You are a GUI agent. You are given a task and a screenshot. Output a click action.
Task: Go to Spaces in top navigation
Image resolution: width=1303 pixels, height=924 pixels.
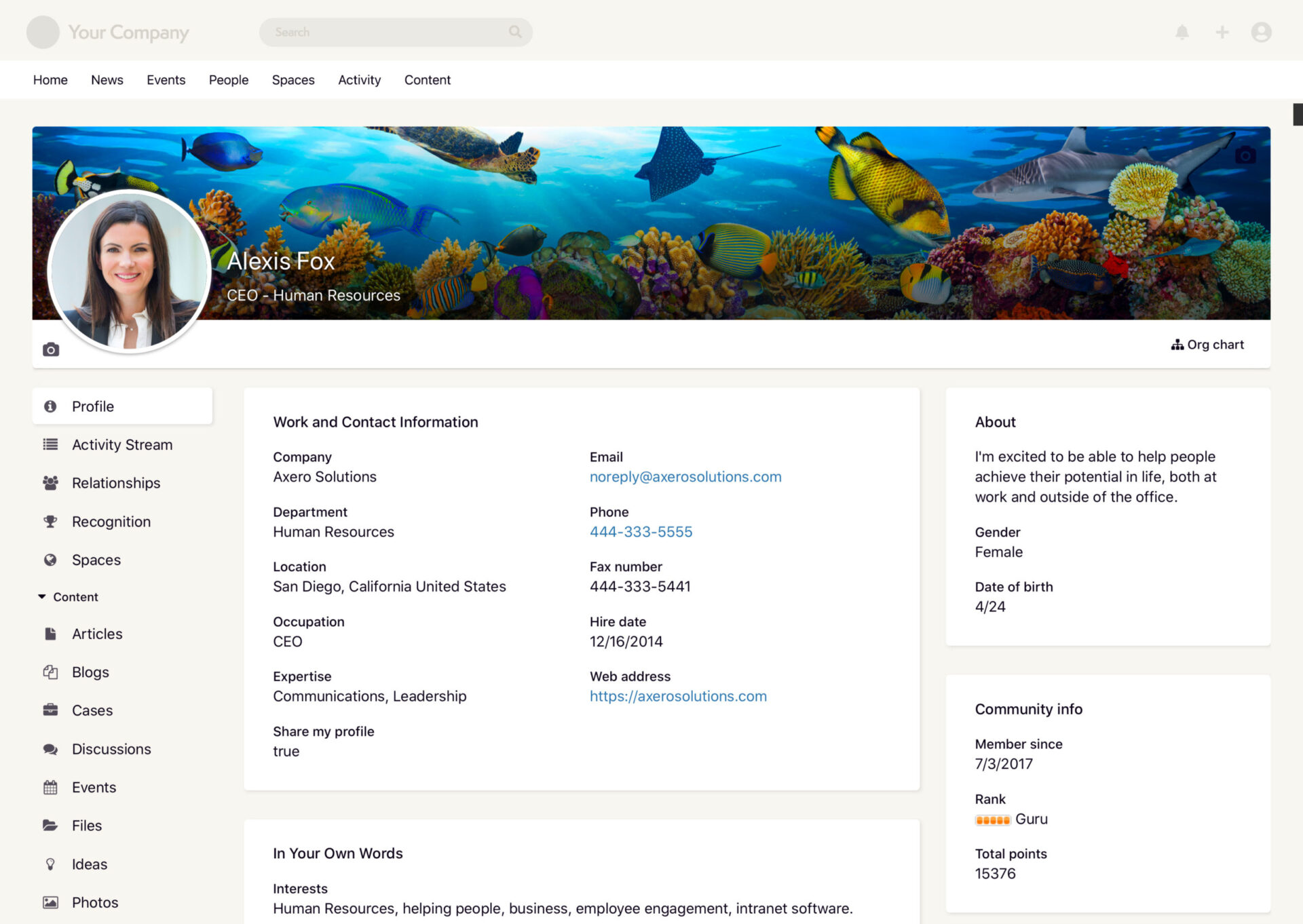pos(292,80)
